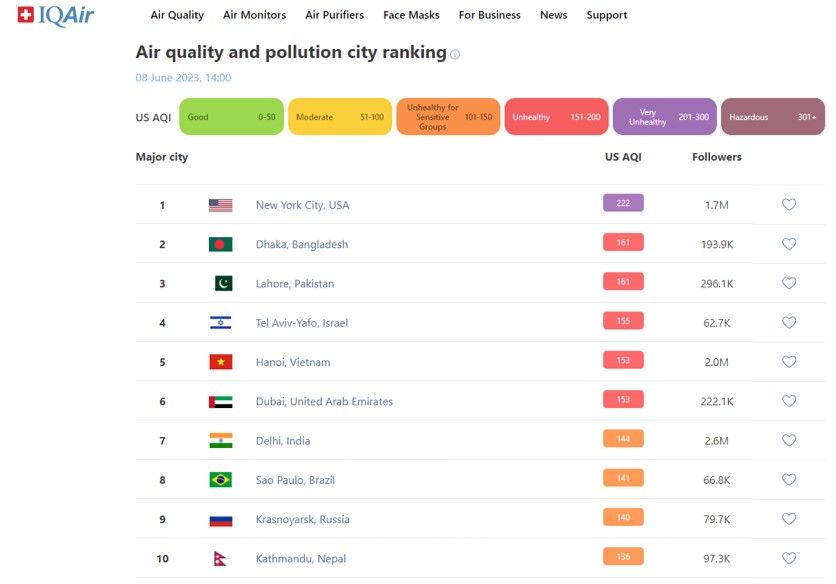Toggle heart for Tel Aviv-Yafo, Israel
The image size is (836, 584).
[x=789, y=323]
